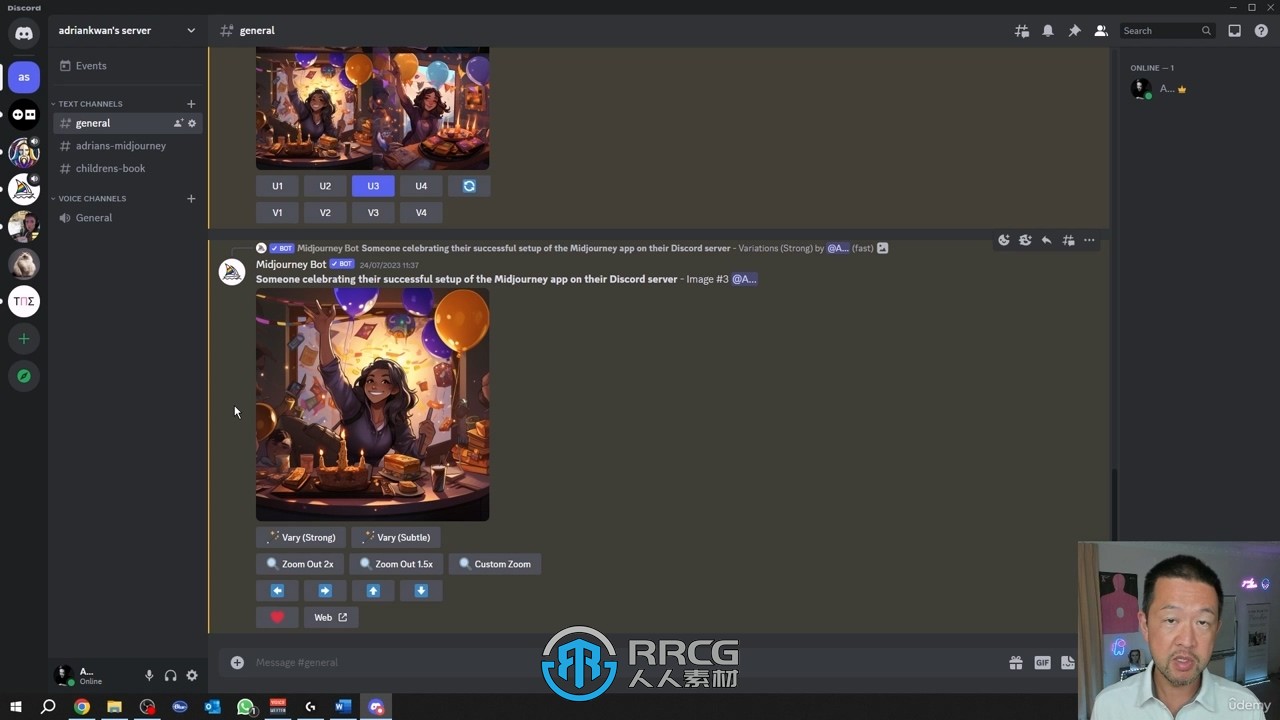Click V2 variation button

pos(325,212)
